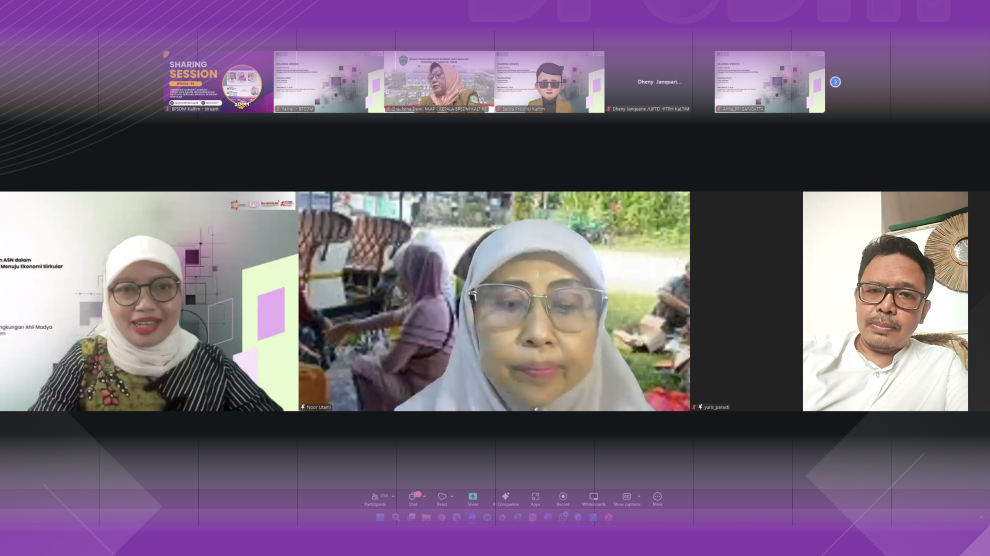The height and width of the screenshot is (556, 990).
Task: Select BPSDM Kaltim Sharing Session thumbnail
Action: click(218, 82)
